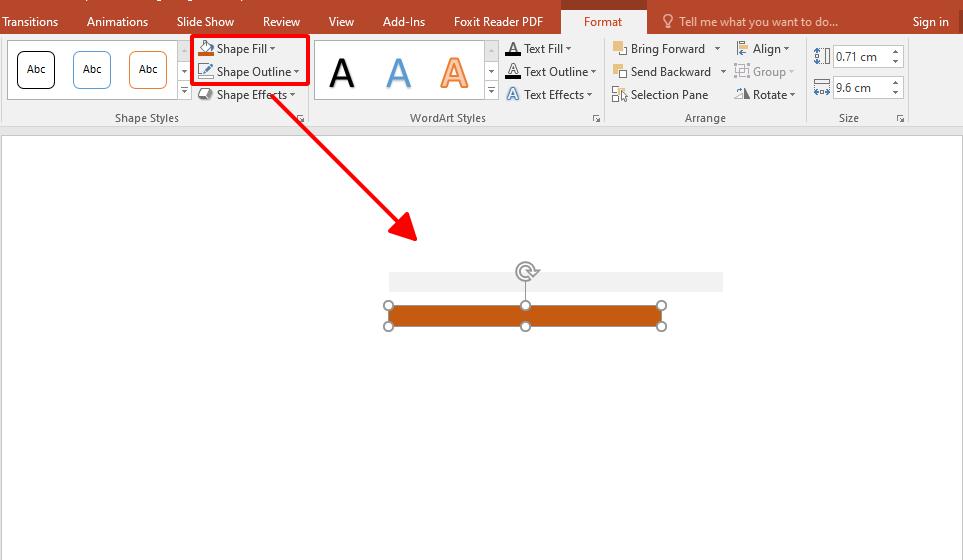Image resolution: width=963 pixels, height=560 pixels.
Task: Open the Shape Styles dialog launcher
Action: 300,119
